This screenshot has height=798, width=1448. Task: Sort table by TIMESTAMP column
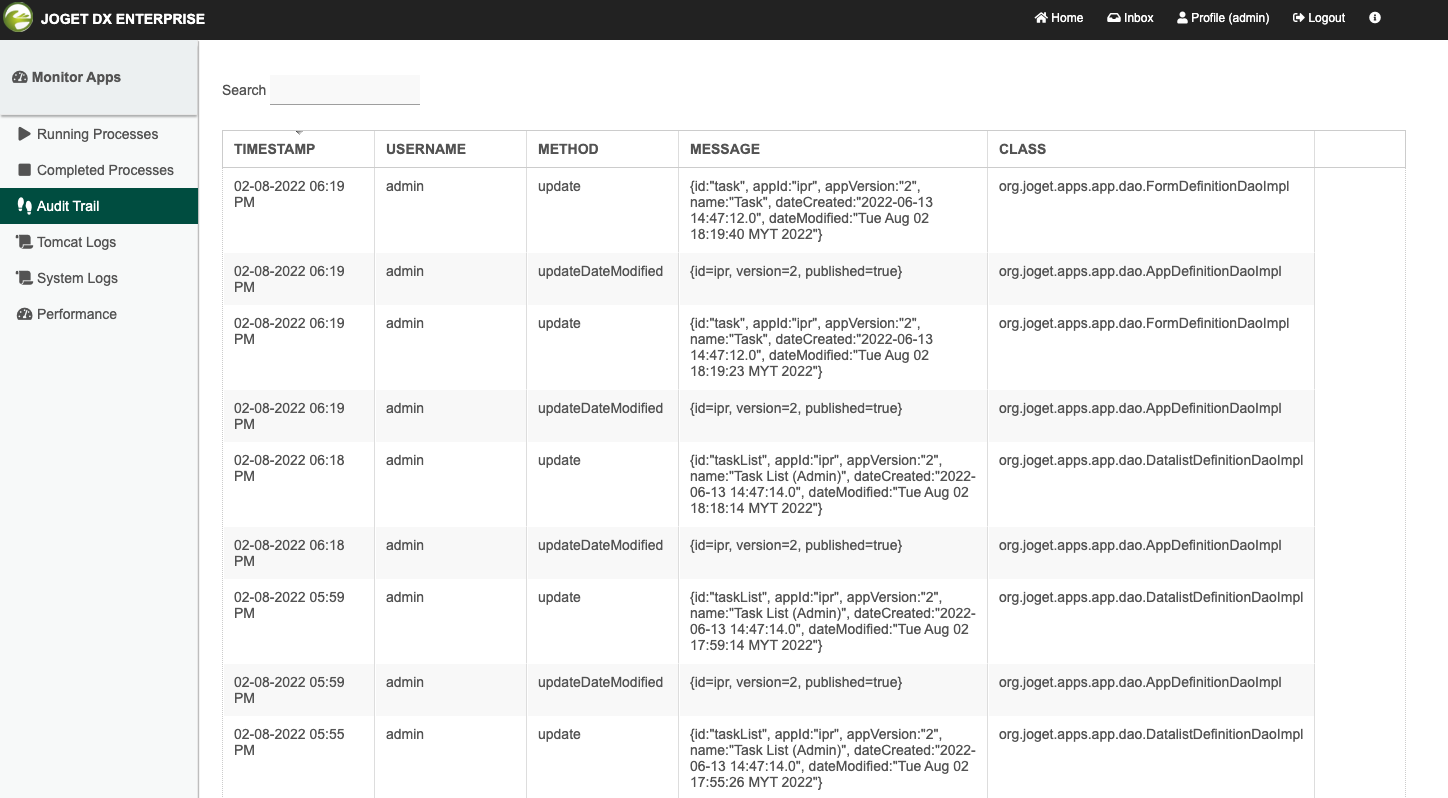coord(274,149)
